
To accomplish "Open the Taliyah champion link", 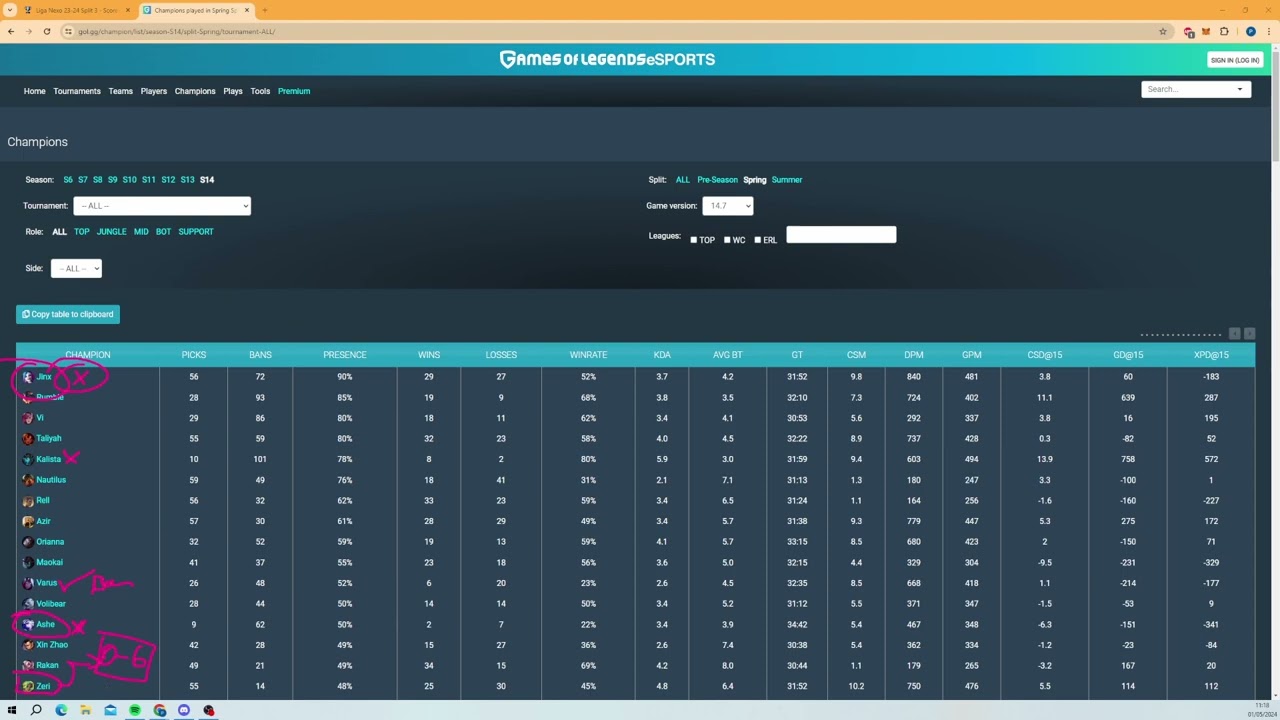I will point(49,439).
